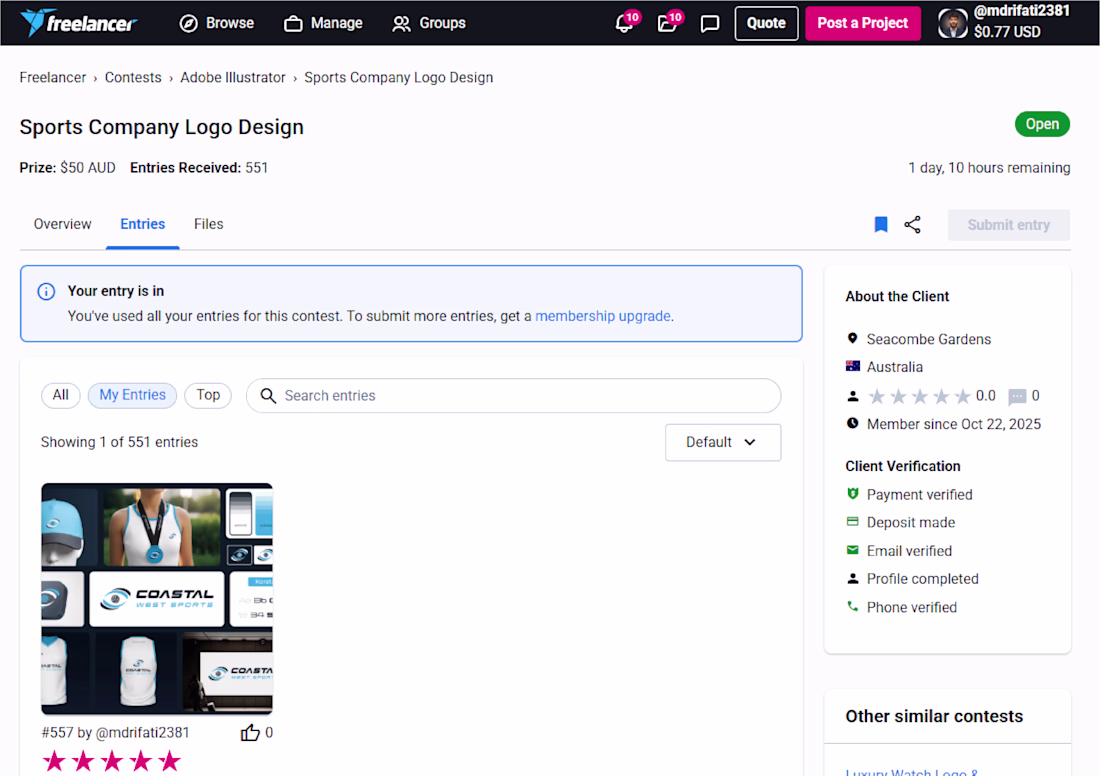Click the thumbs-up like icon on entry #557
Viewport: 1100px width, 776px height.
tap(250, 732)
